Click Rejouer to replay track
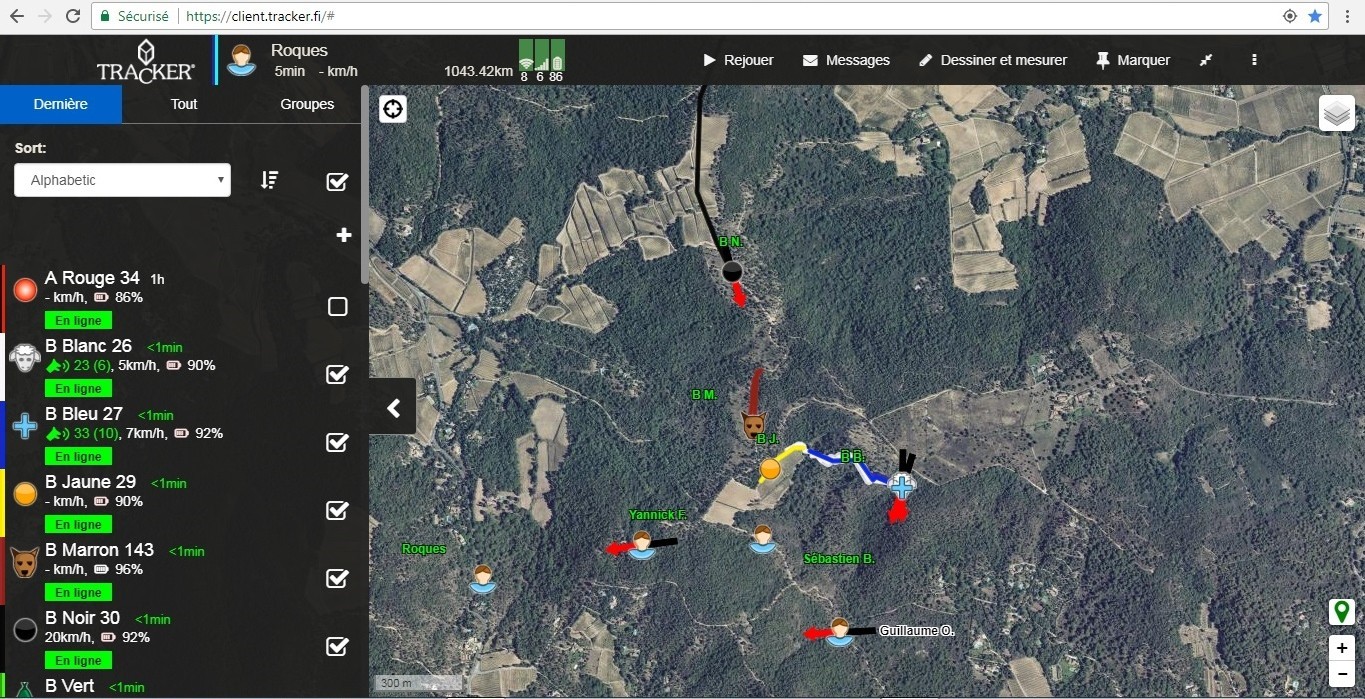 click(738, 60)
